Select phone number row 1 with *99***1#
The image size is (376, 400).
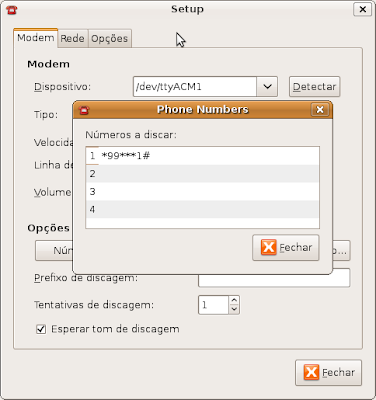pyautogui.click(x=202, y=156)
